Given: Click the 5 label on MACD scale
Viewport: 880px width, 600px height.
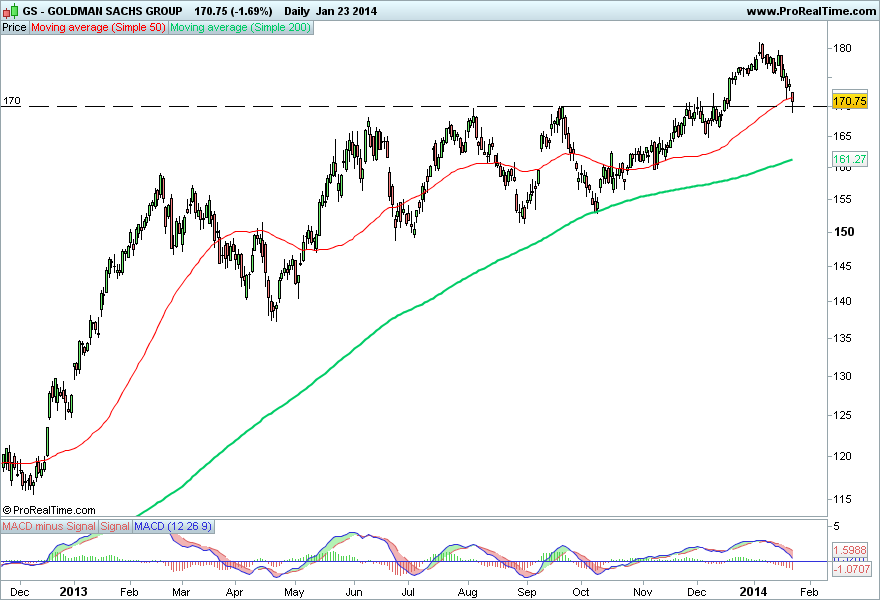Looking at the screenshot, I should tap(837, 526).
